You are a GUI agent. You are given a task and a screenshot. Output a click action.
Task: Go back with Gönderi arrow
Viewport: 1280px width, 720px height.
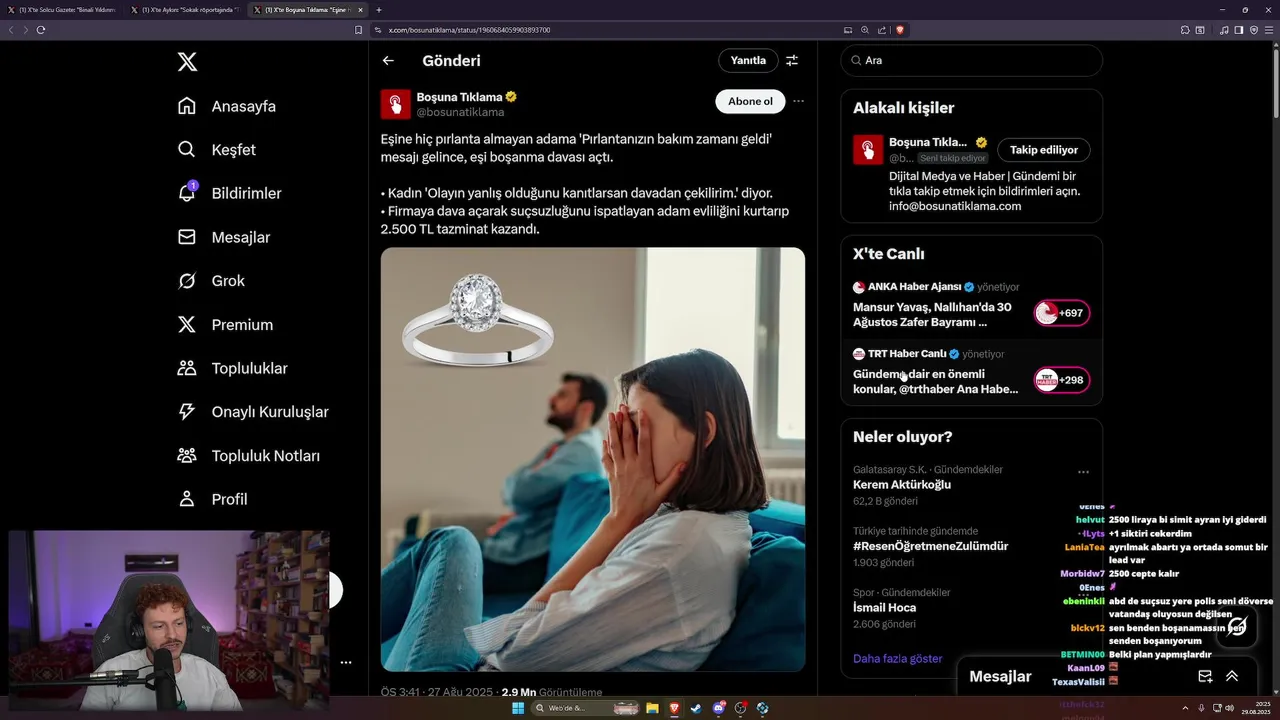(388, 60)
